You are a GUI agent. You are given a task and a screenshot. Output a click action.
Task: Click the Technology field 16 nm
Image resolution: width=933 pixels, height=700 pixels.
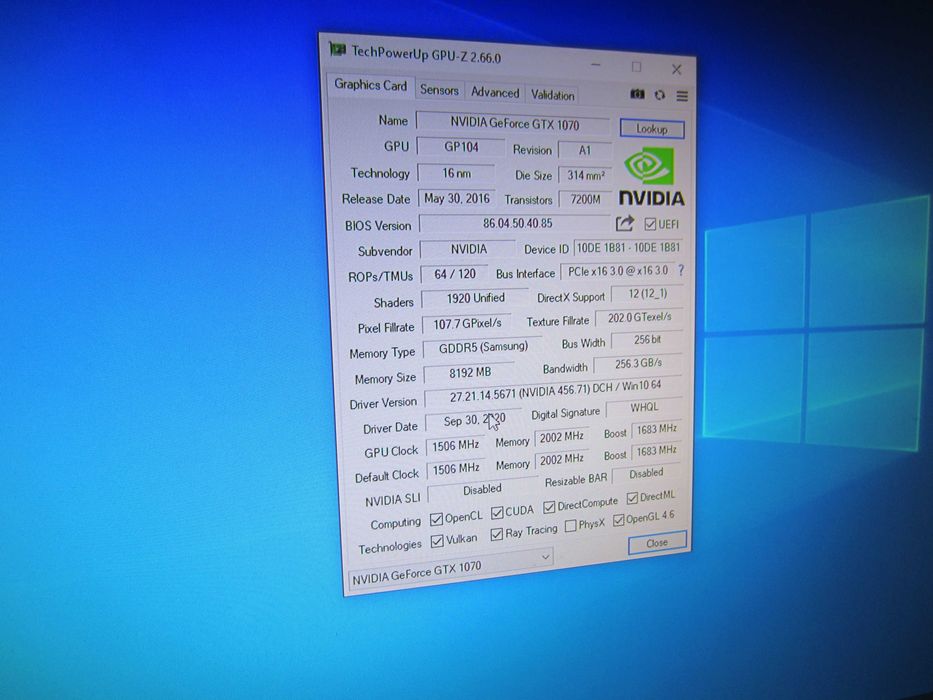point(456,173)
